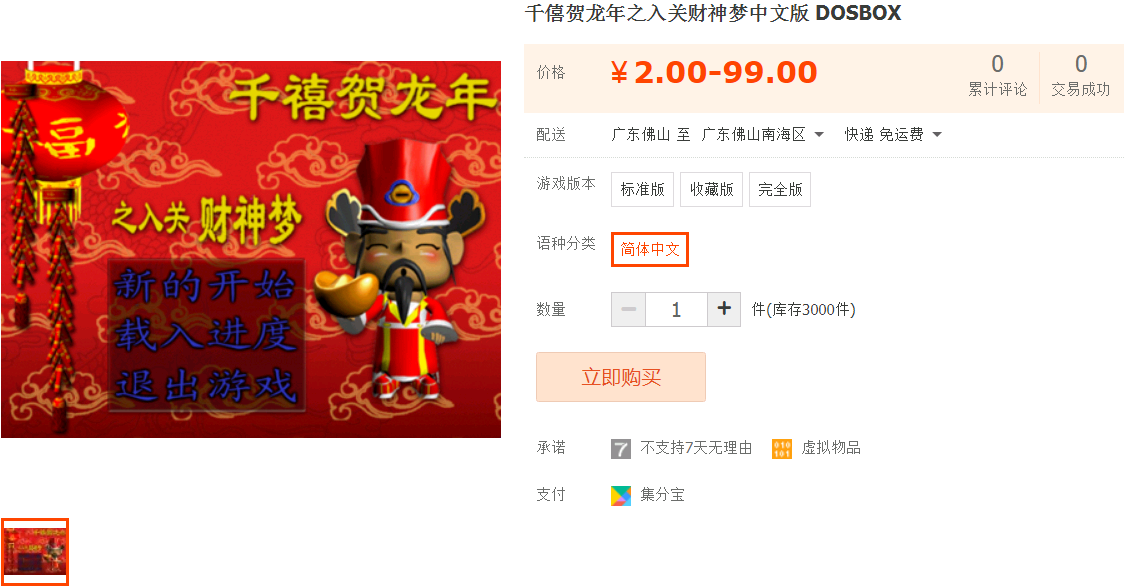Toggle the 简体中文 language option

click(x=650, y=249)
